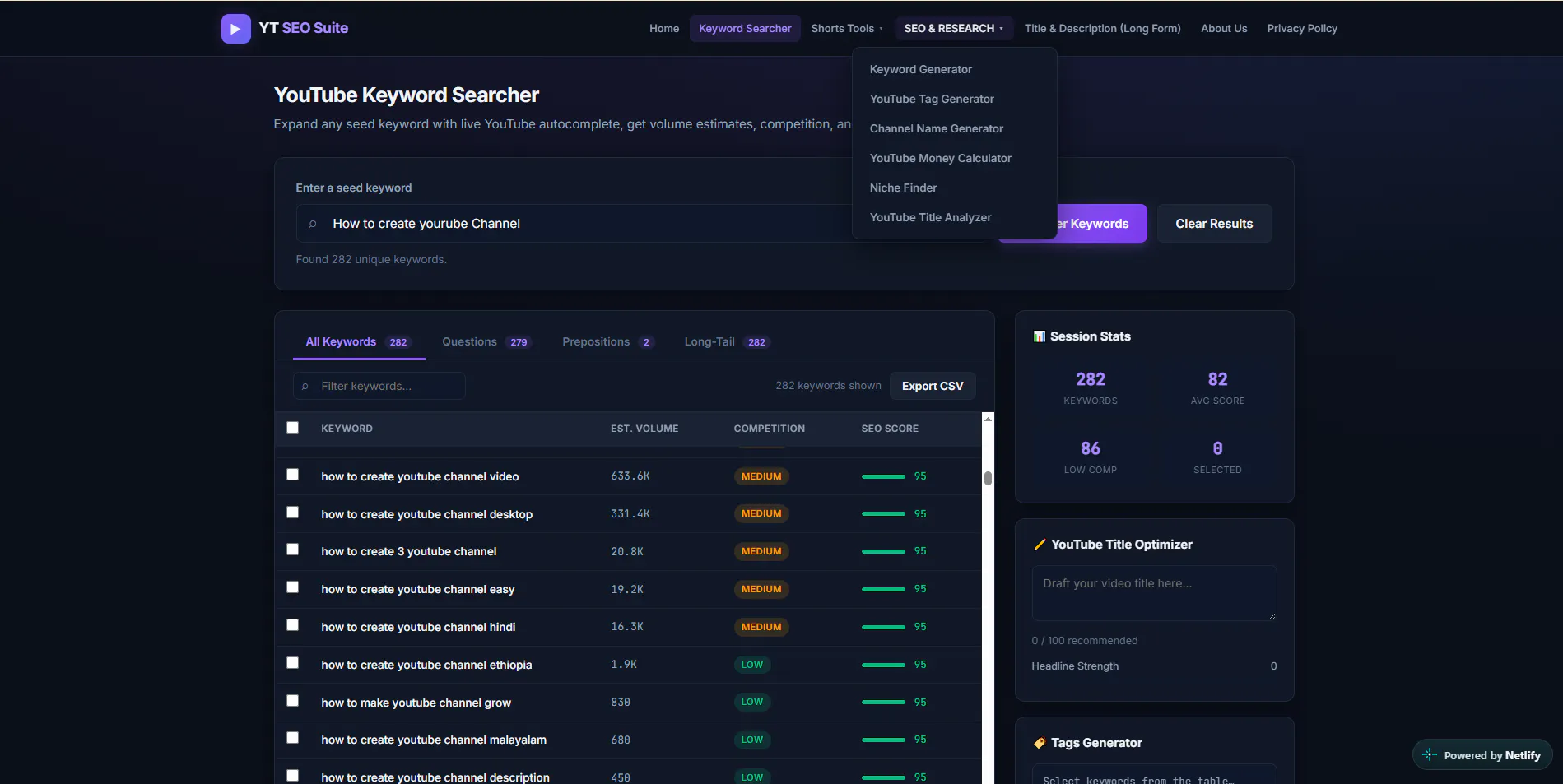
Task: Toggle the select-all checkbox in table header
Action: pos(292,428)
